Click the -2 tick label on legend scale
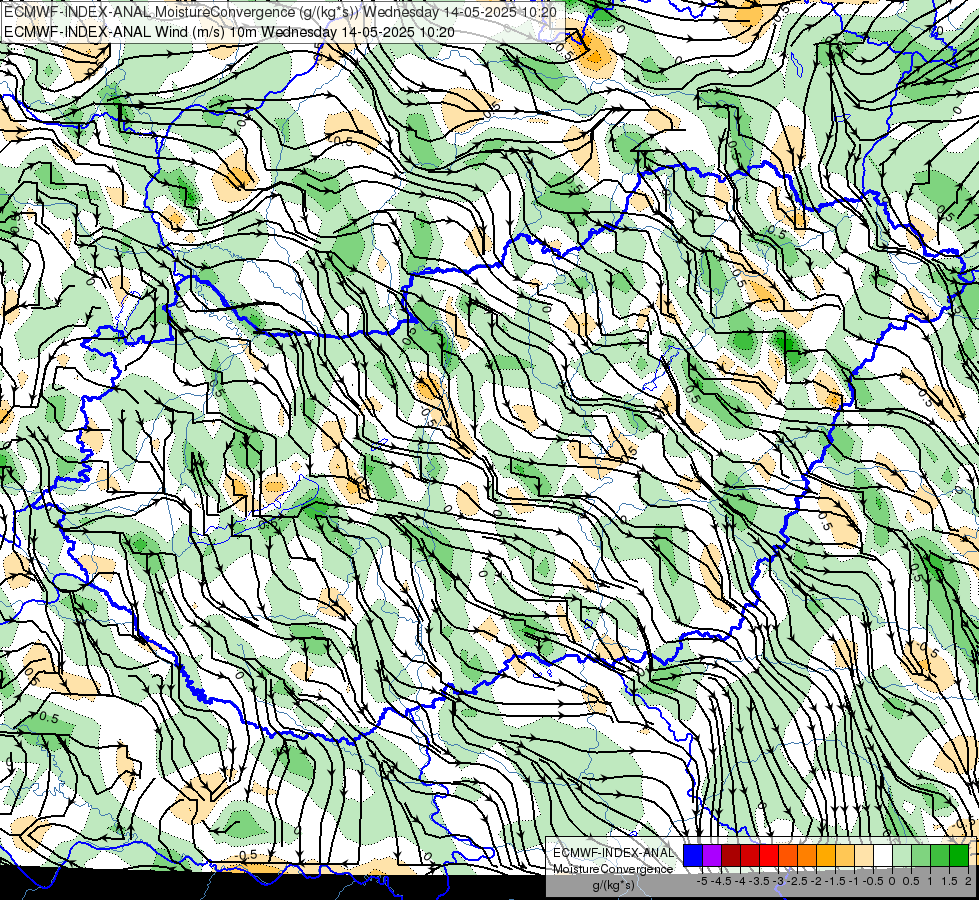Screen dimensions: 979x900 click(x=816, y=881)
